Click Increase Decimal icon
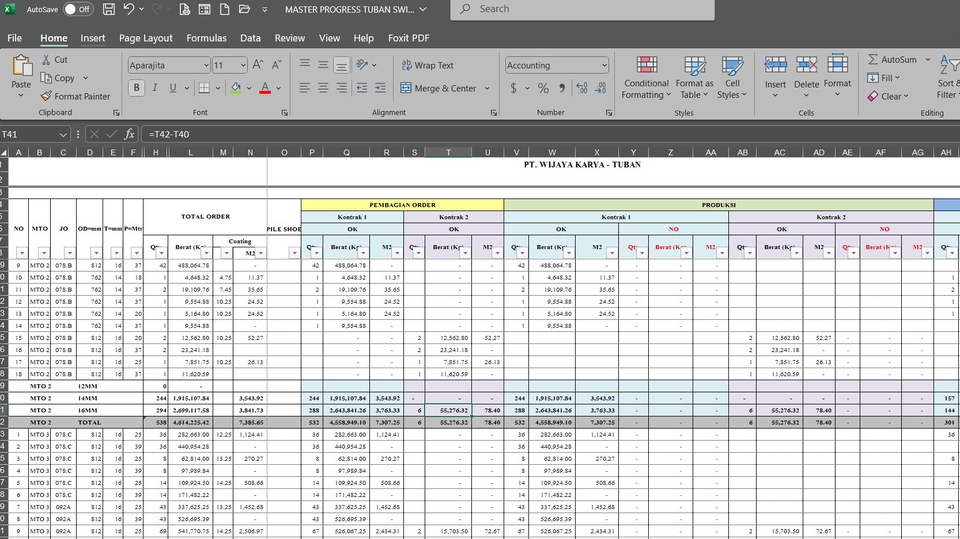This screenshot has width=960, height=539. 582,88
